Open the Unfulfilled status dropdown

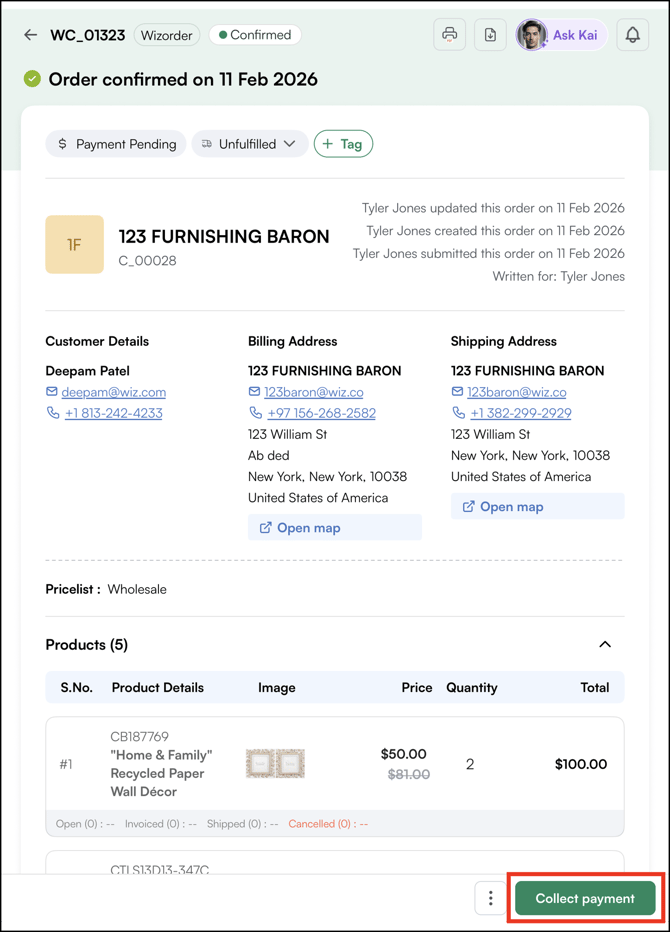(x=249, y=144)
